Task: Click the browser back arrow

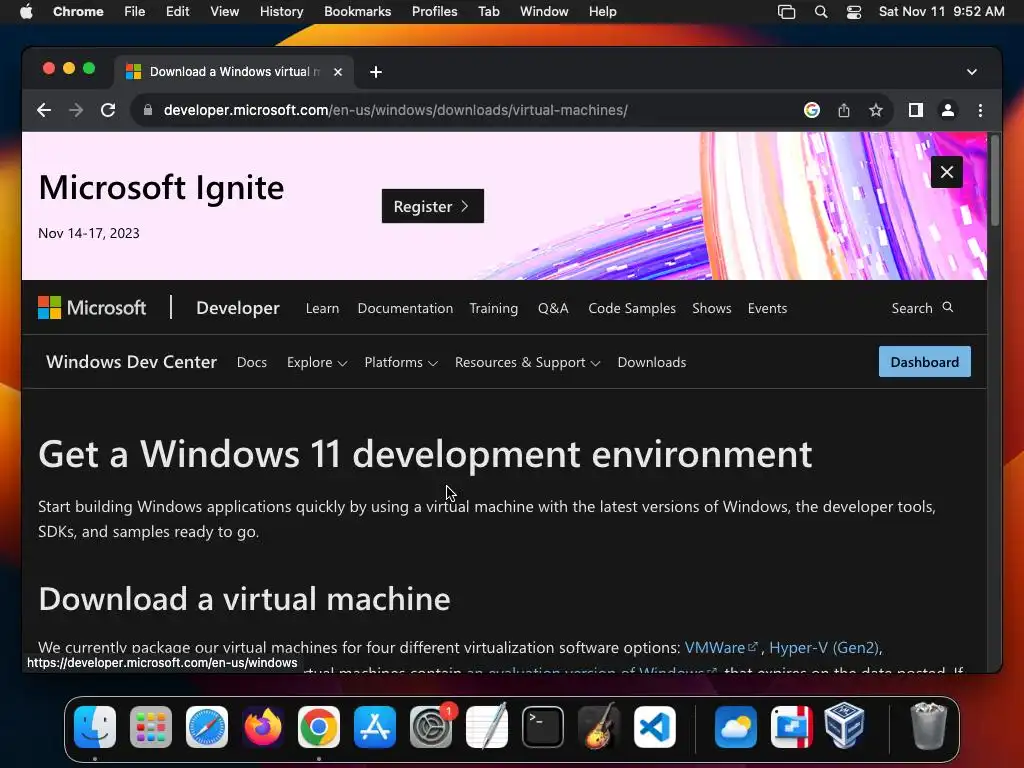Action: click(44, 110)
